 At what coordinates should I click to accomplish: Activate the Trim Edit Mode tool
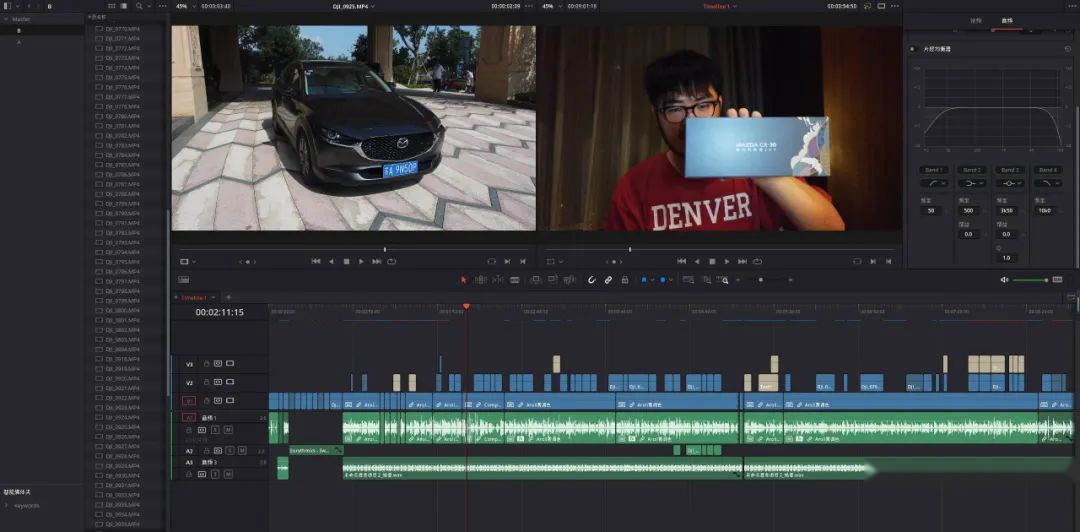pos(481,280)
